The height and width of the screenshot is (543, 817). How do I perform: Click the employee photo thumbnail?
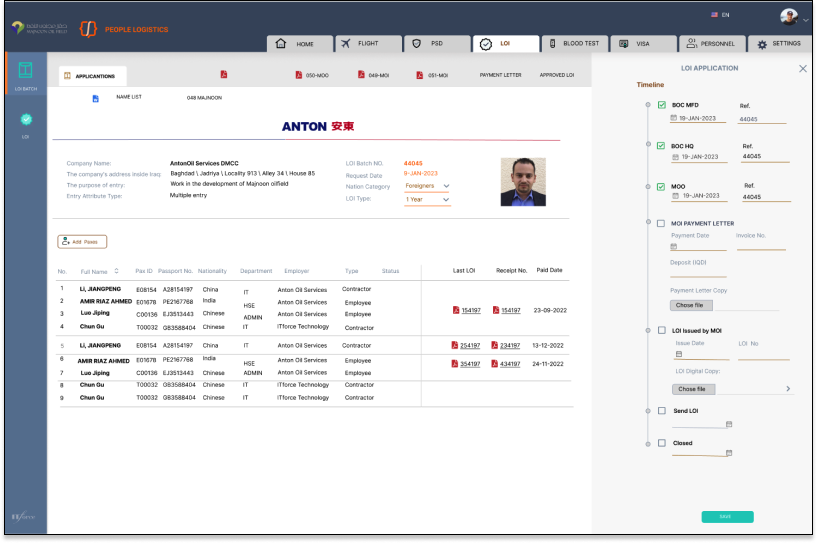click(x=523, y=182)
